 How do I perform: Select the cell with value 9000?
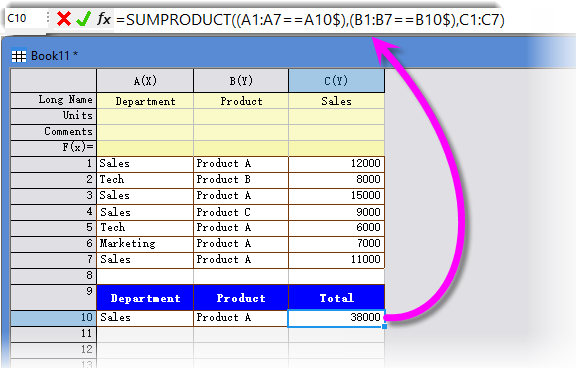click(x=336, y=212)
